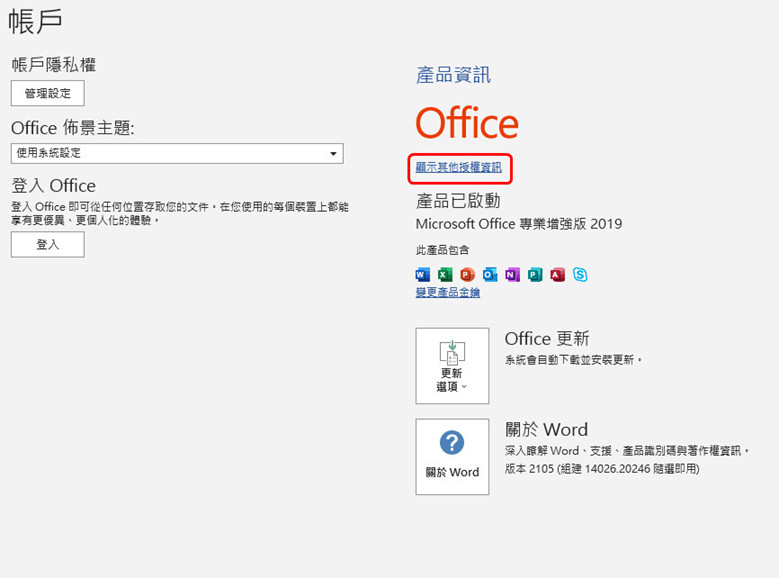Click the orange Office logo

pos(467,123)
